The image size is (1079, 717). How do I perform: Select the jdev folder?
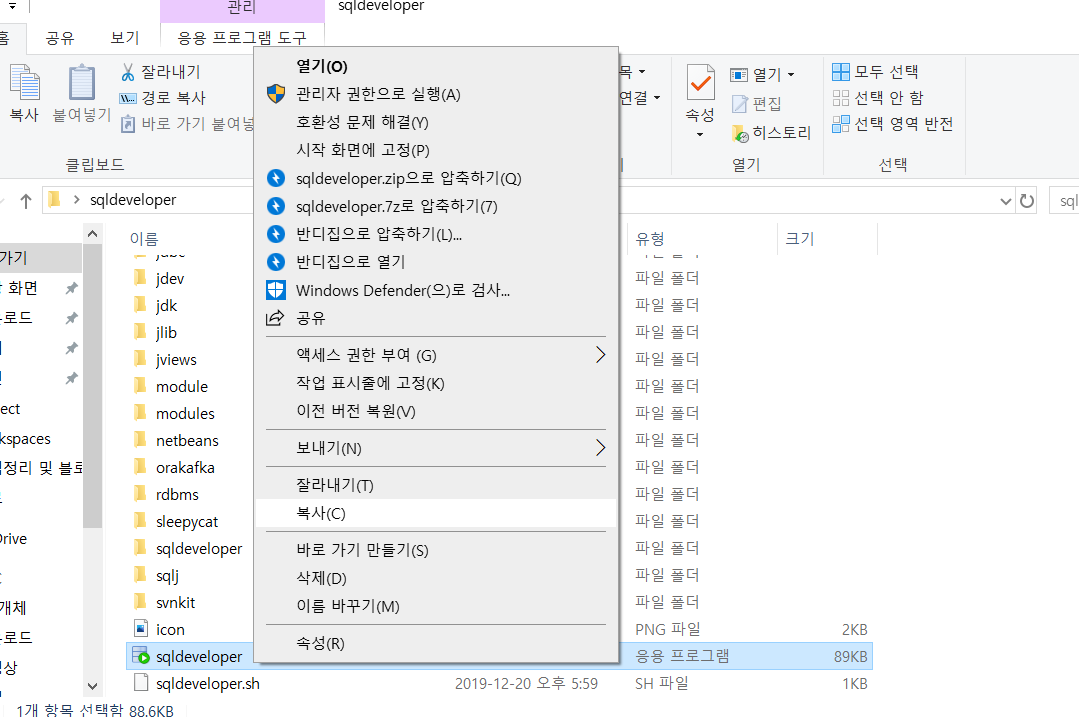(169, 279)
